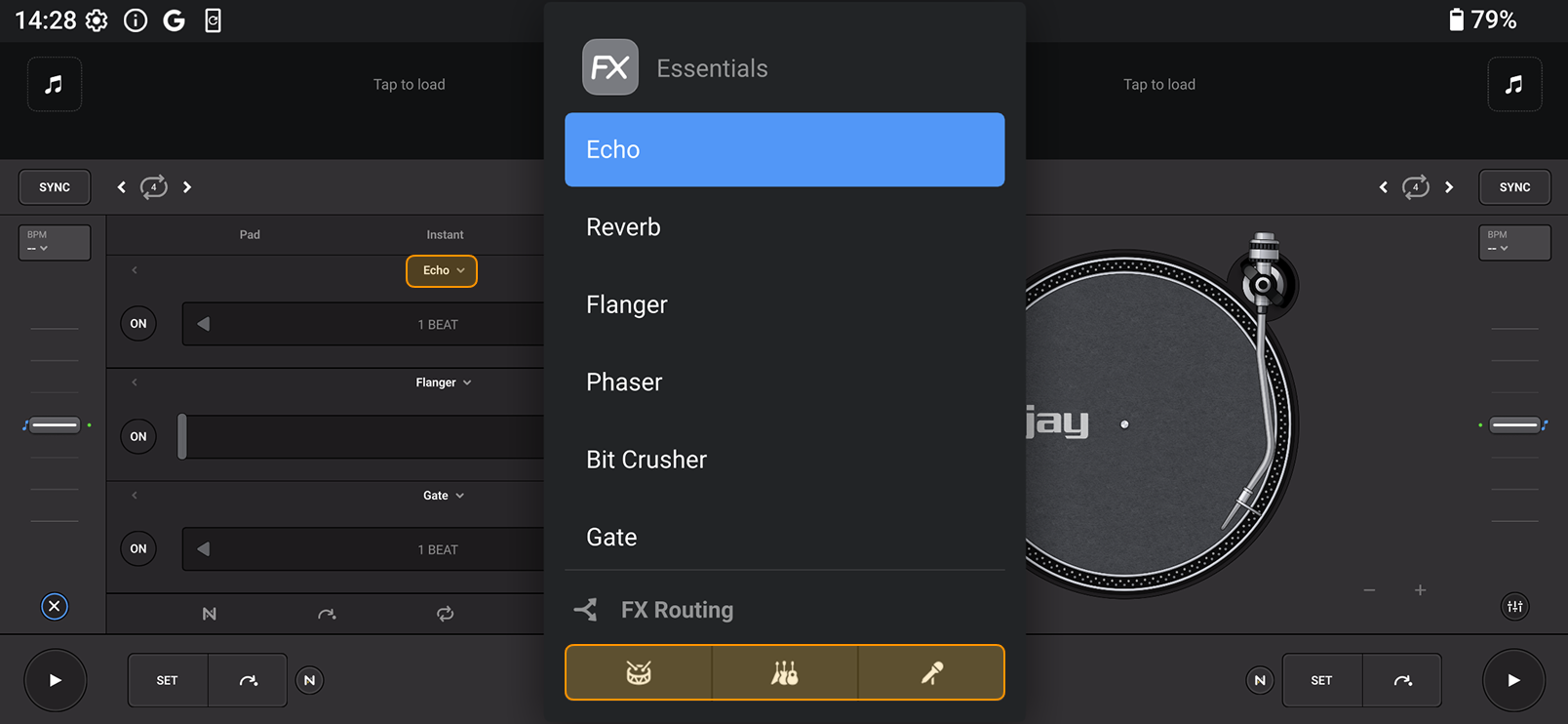This screenshot has height=724, width=1568.
Task: Start playback on the left deck
Action: [55, 680]
